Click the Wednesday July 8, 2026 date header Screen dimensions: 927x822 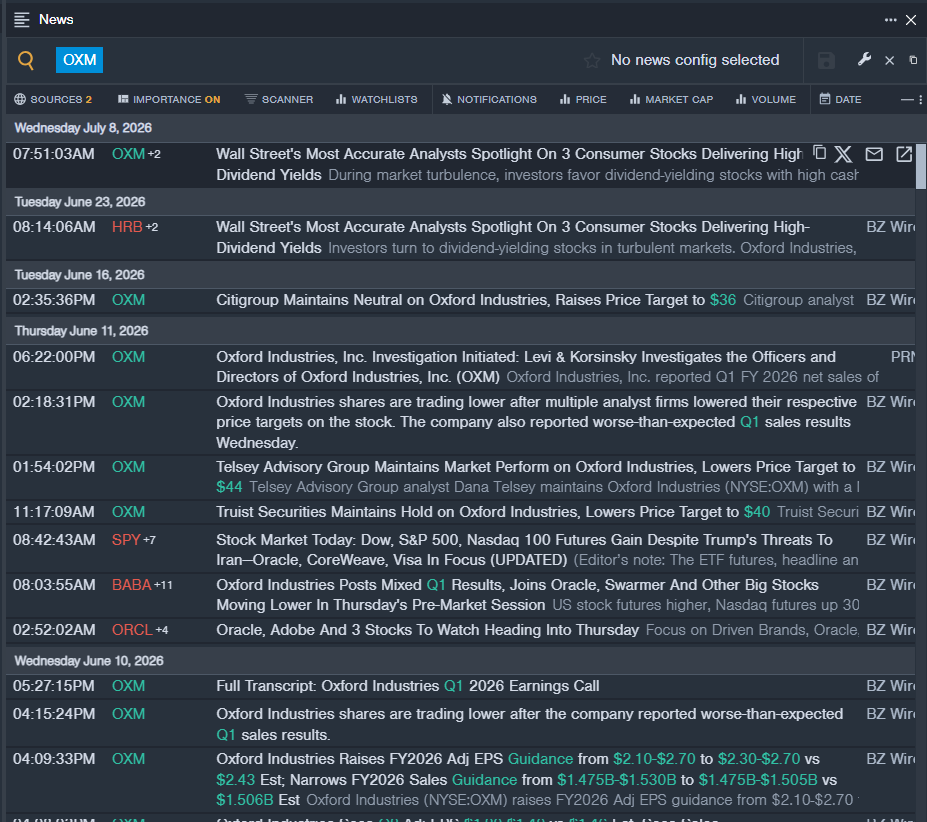[83, 128]
